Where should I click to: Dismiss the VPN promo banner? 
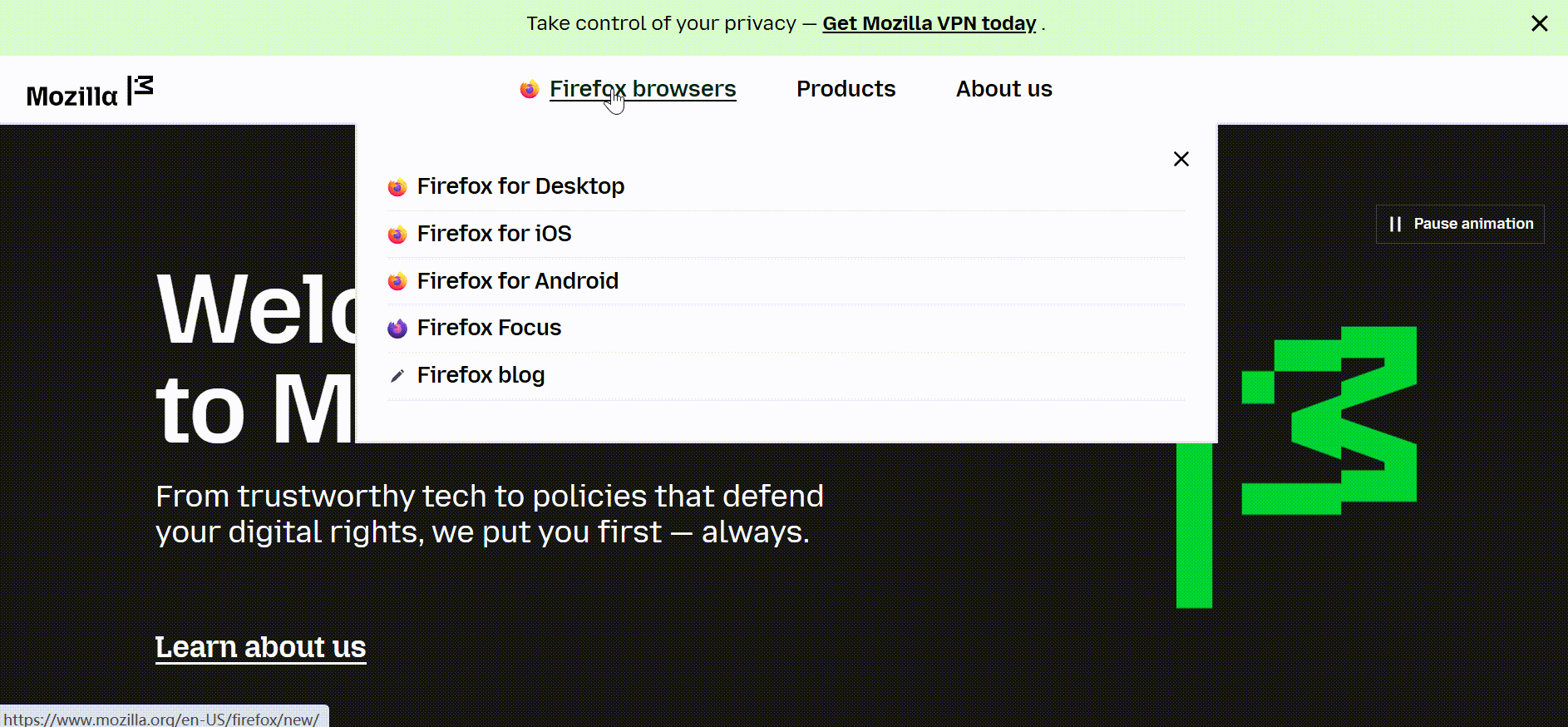(x=1540, y=23)
